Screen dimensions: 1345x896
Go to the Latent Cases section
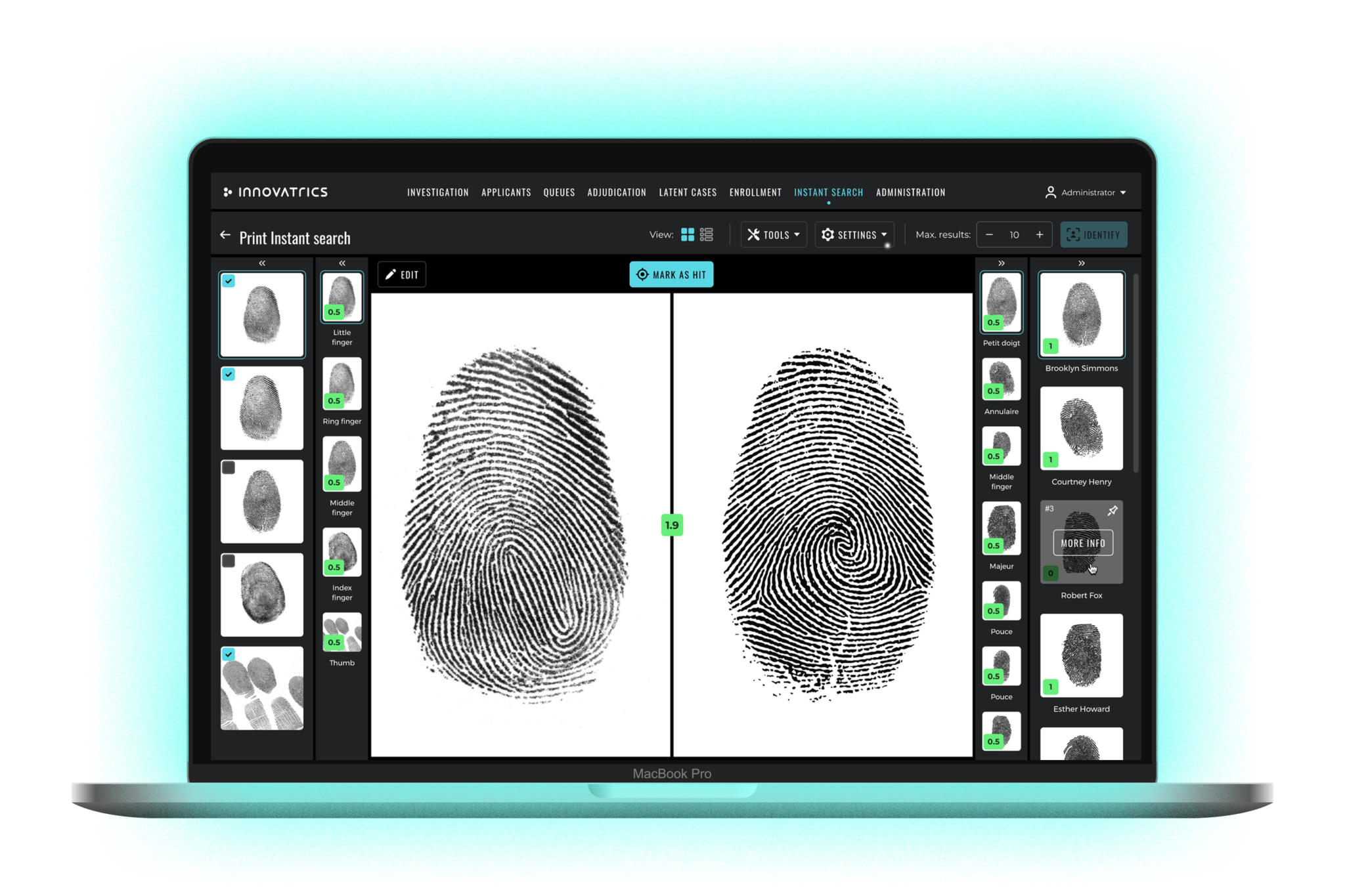tap(688, 192)
